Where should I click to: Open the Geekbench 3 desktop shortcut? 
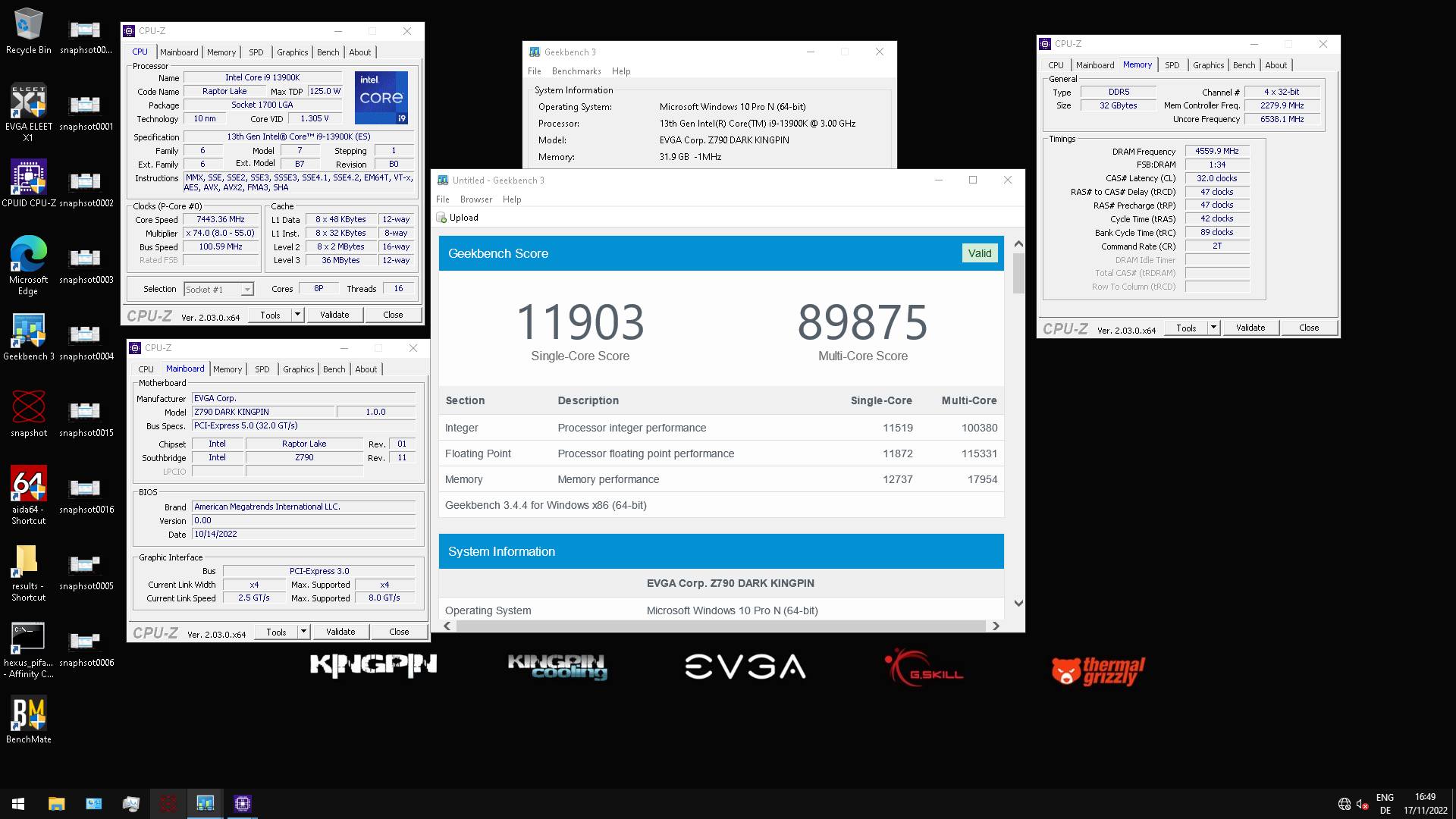28,332
